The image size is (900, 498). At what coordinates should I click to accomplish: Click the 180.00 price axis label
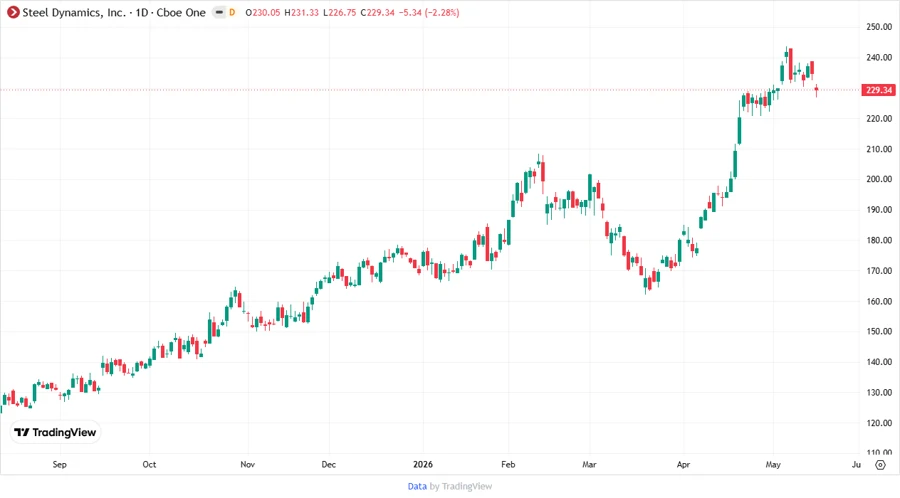(879, 240)
